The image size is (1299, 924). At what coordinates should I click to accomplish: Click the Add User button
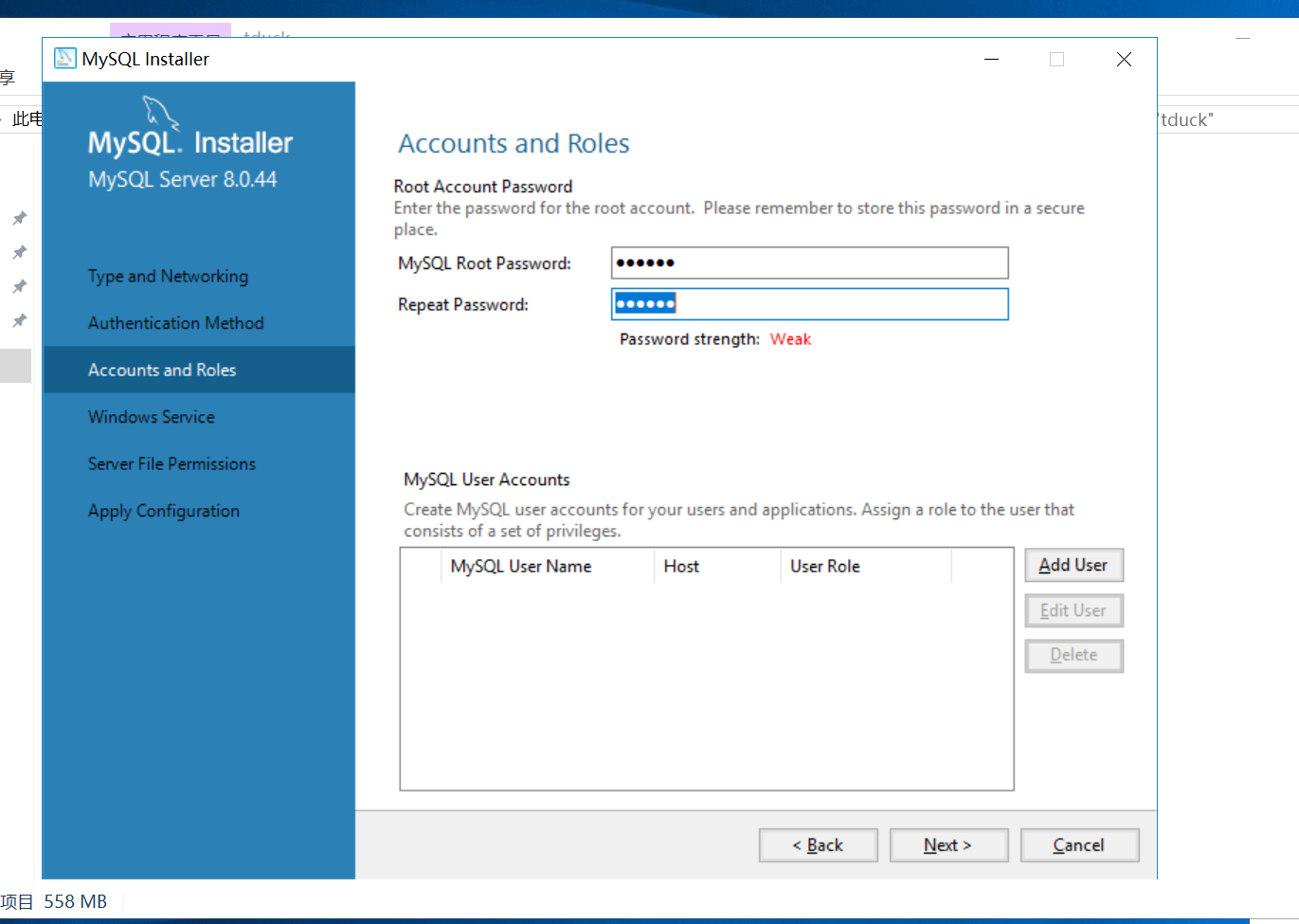tap(1074, 565)
